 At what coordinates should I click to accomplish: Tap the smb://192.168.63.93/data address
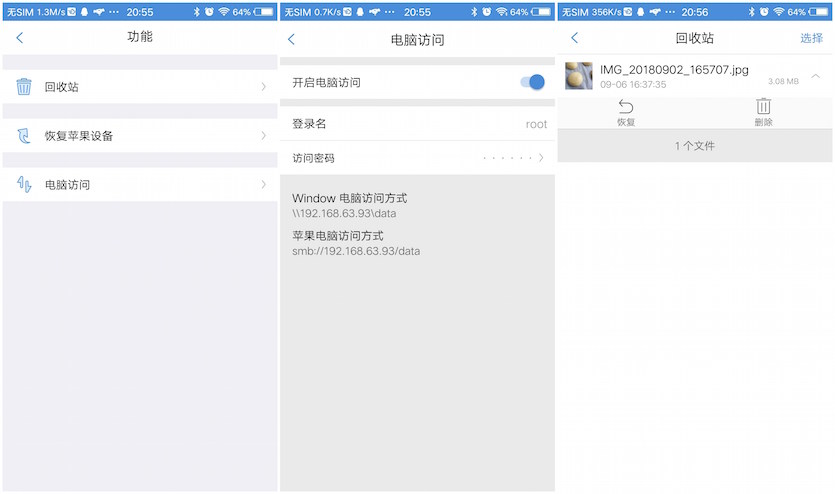[x=356, y=251]
